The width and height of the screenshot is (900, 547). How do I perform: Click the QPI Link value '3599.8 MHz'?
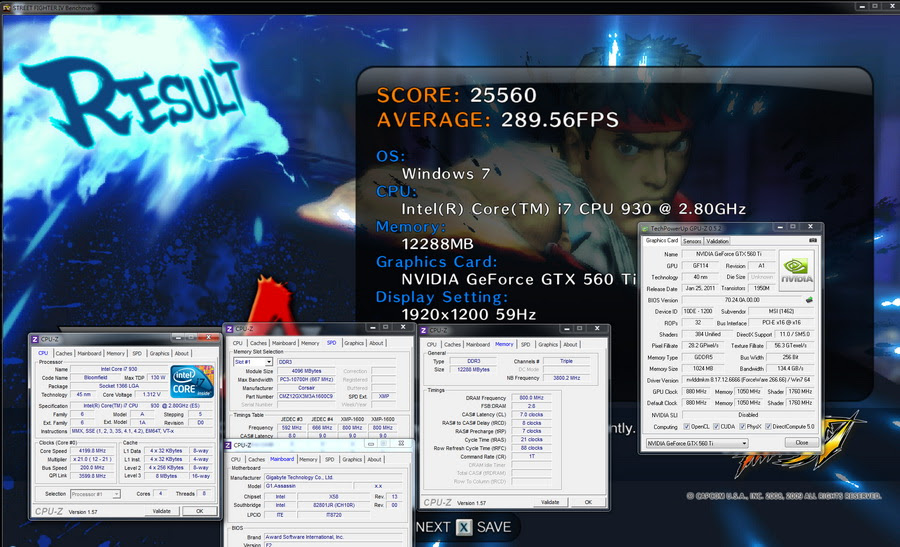click(x=92, y=476)
